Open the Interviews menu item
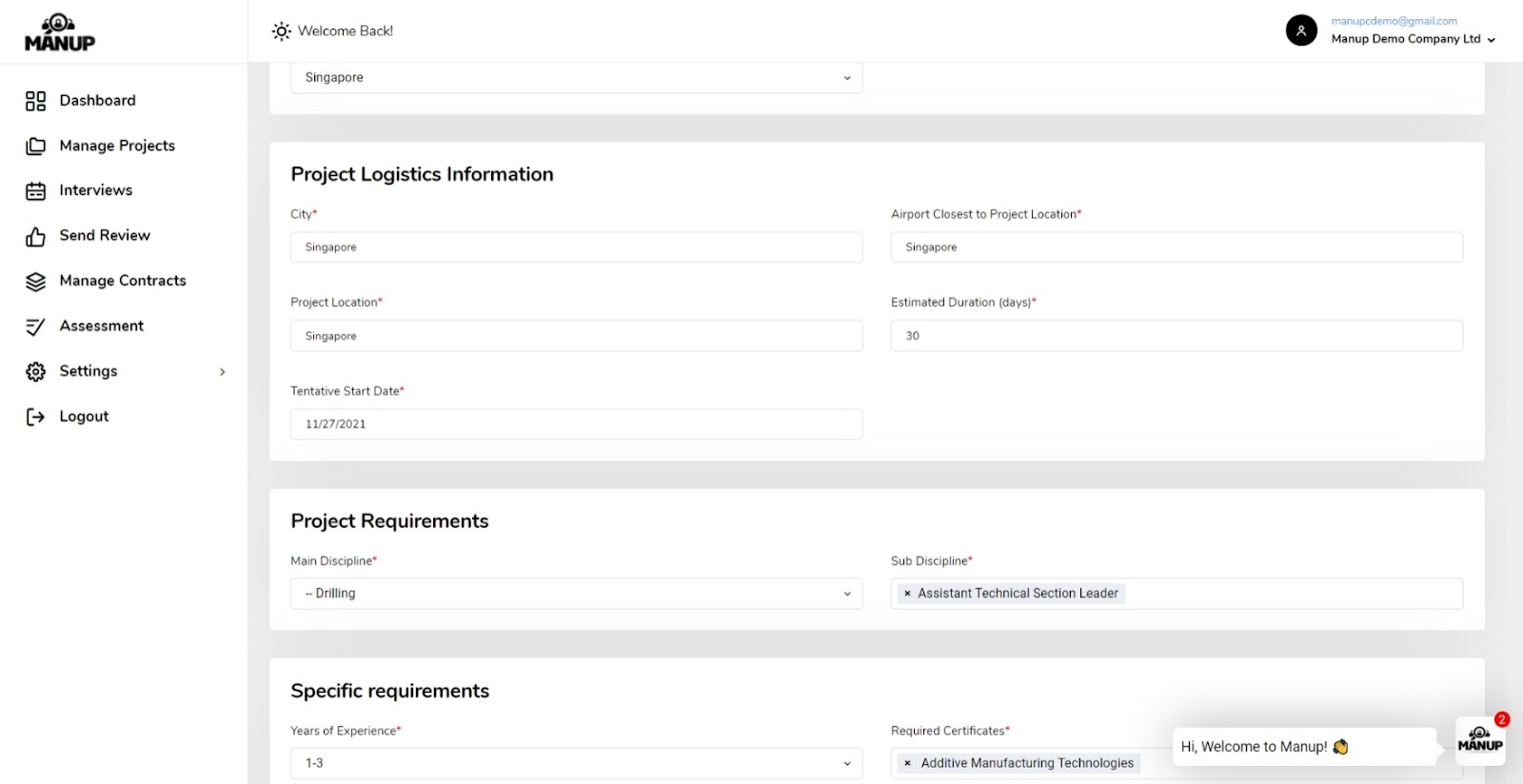This screenshot has width=1523, height=784. 95,190
